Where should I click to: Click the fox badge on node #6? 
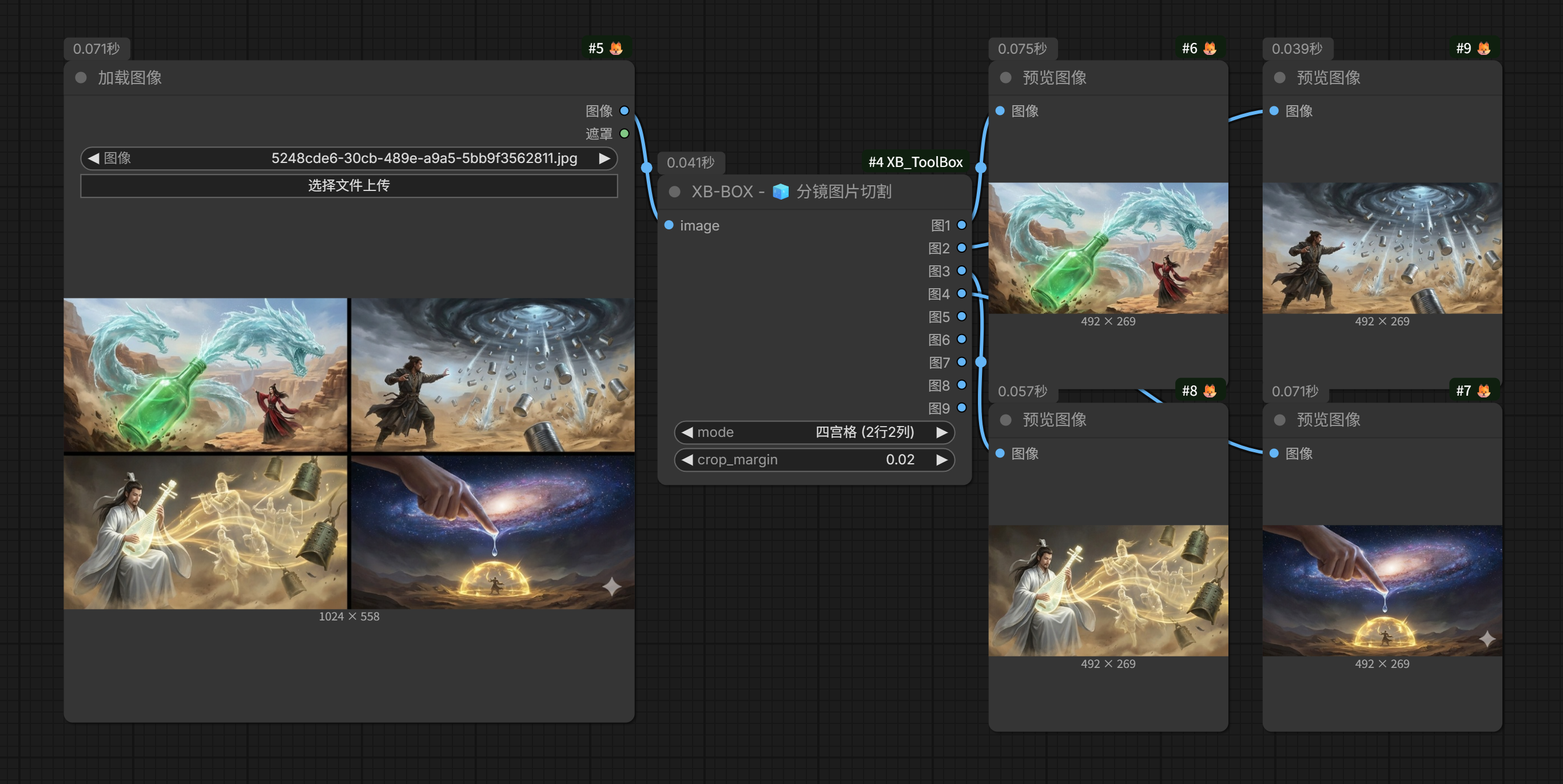pos(1209,49)
